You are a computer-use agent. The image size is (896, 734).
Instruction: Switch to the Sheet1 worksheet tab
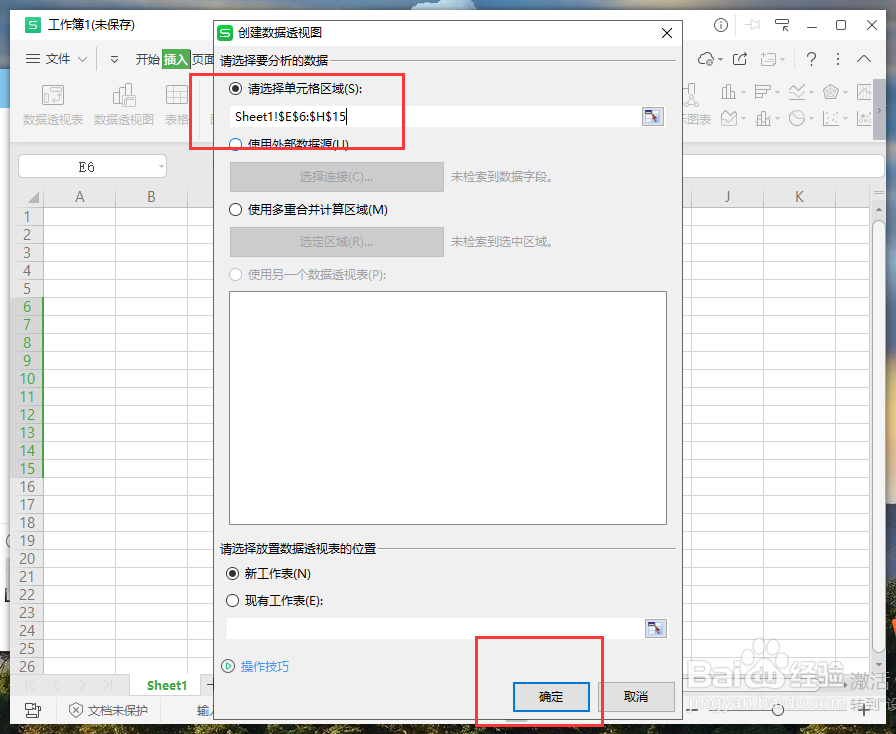tap(167, 685)
